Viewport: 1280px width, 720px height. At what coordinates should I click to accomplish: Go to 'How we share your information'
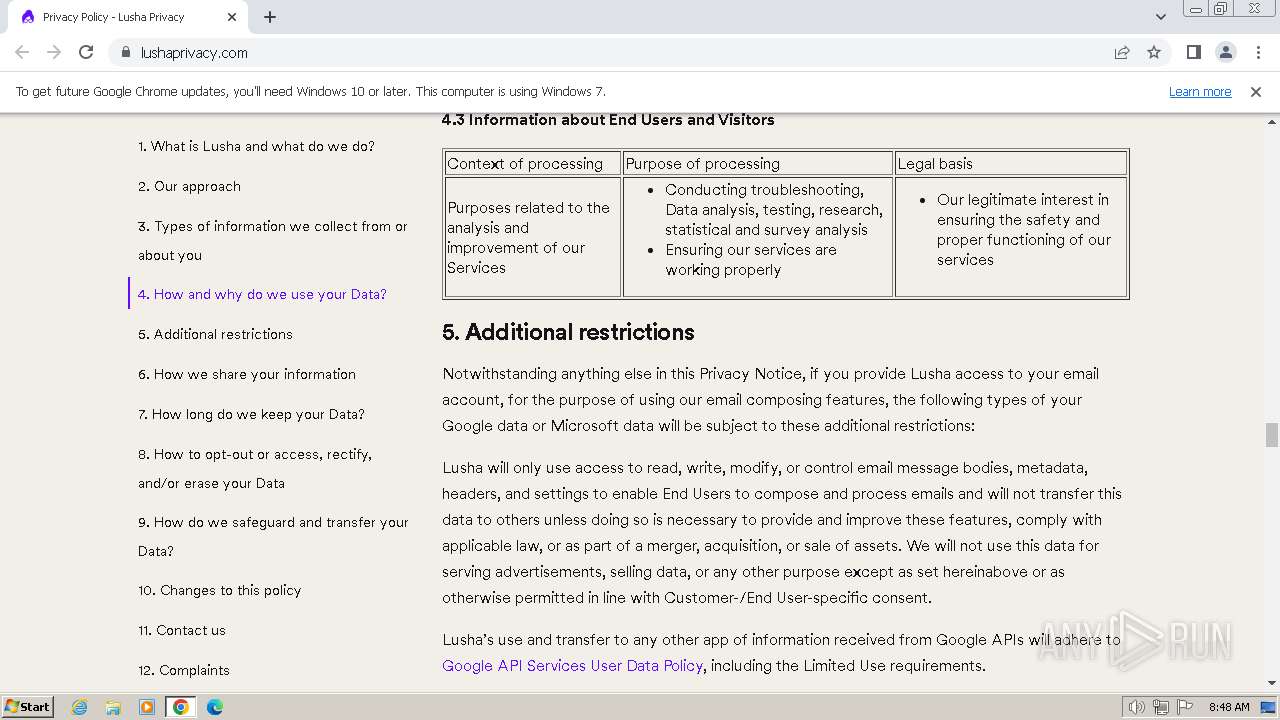pos(247,374)
